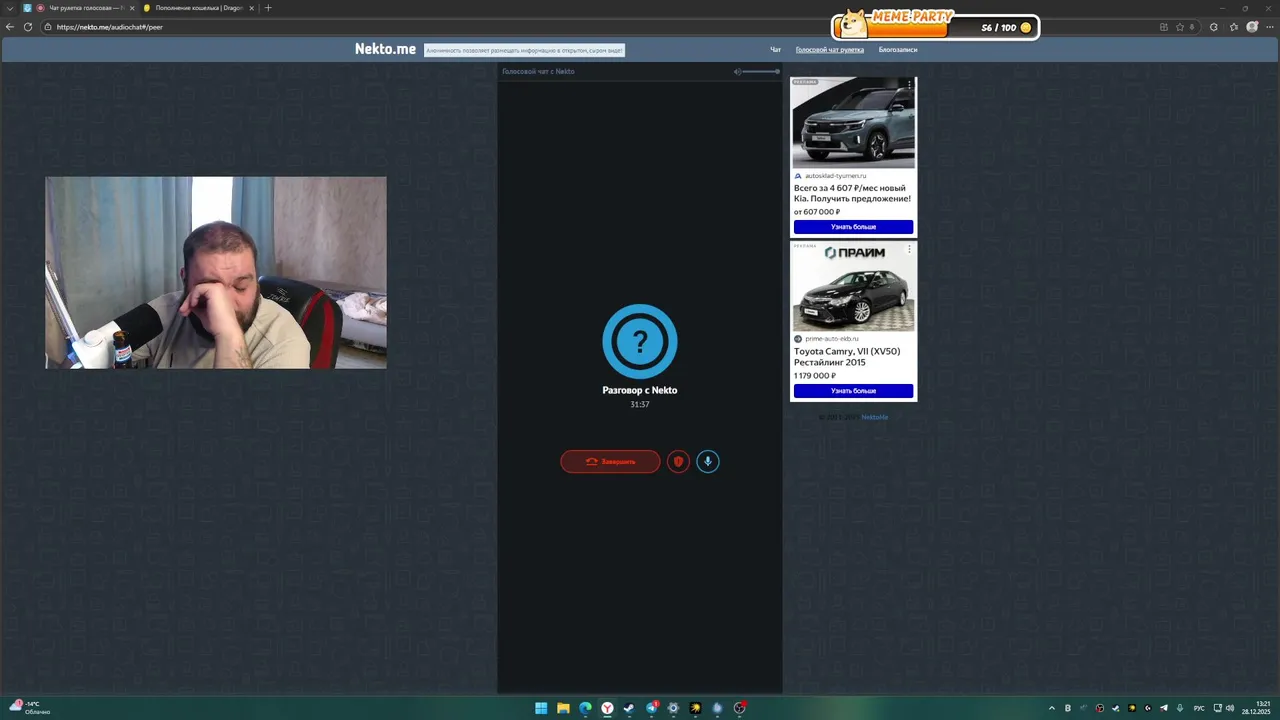This screenshot has height=720, width=1280.
Task: Open browser extensions puzzle icon
Action: tap(1213, 27)
